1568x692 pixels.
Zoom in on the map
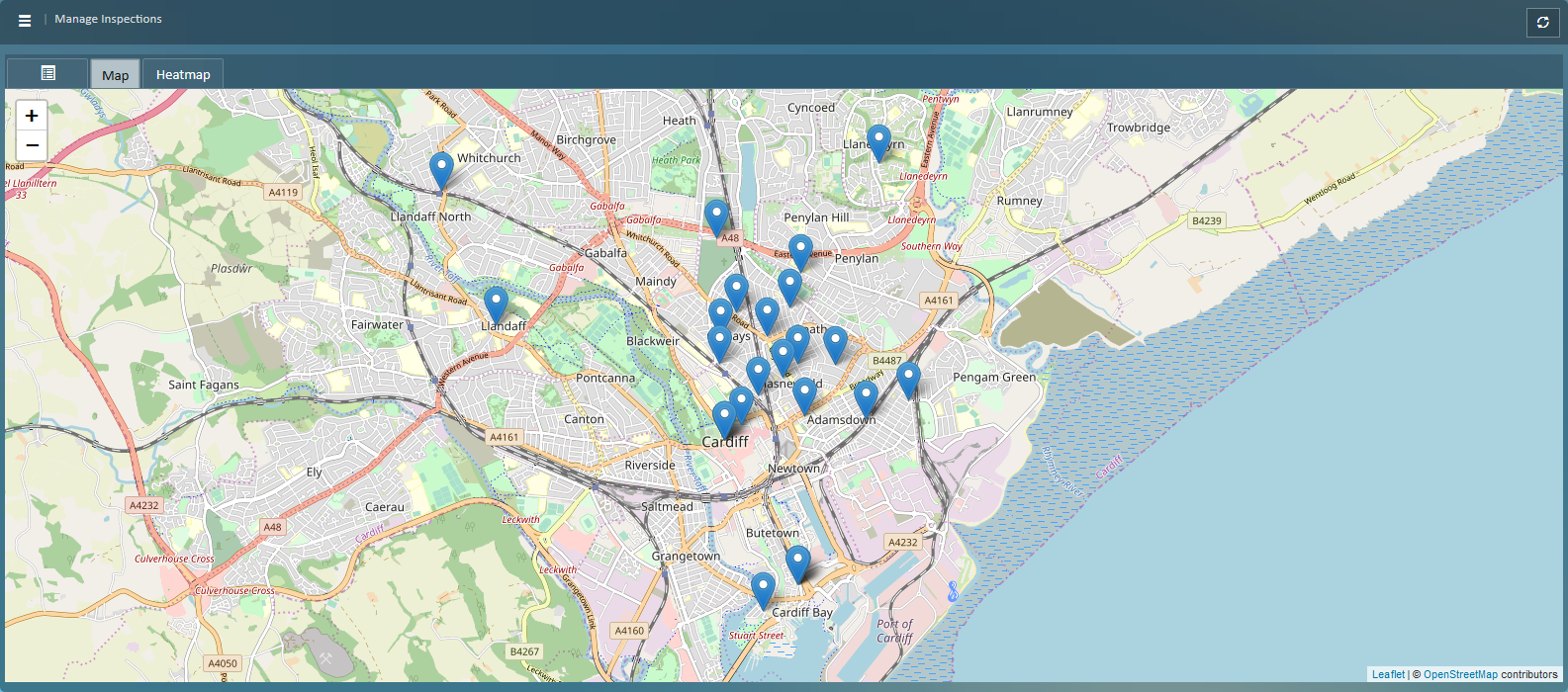tap(32, 116)
